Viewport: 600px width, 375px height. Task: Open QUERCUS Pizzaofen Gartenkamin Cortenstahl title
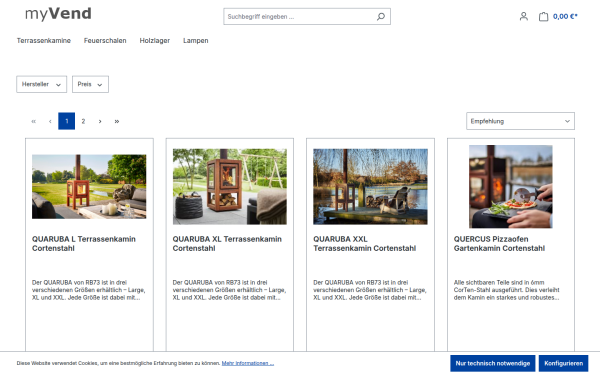[499, 243]
